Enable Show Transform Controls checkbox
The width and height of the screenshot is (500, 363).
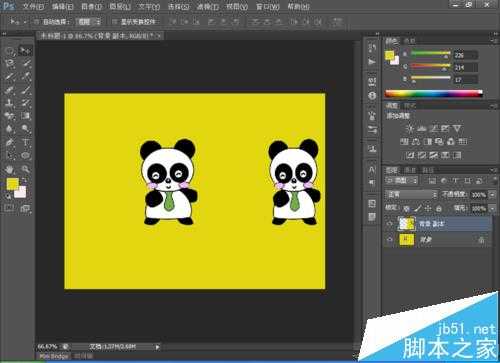[x=114, y=22]
